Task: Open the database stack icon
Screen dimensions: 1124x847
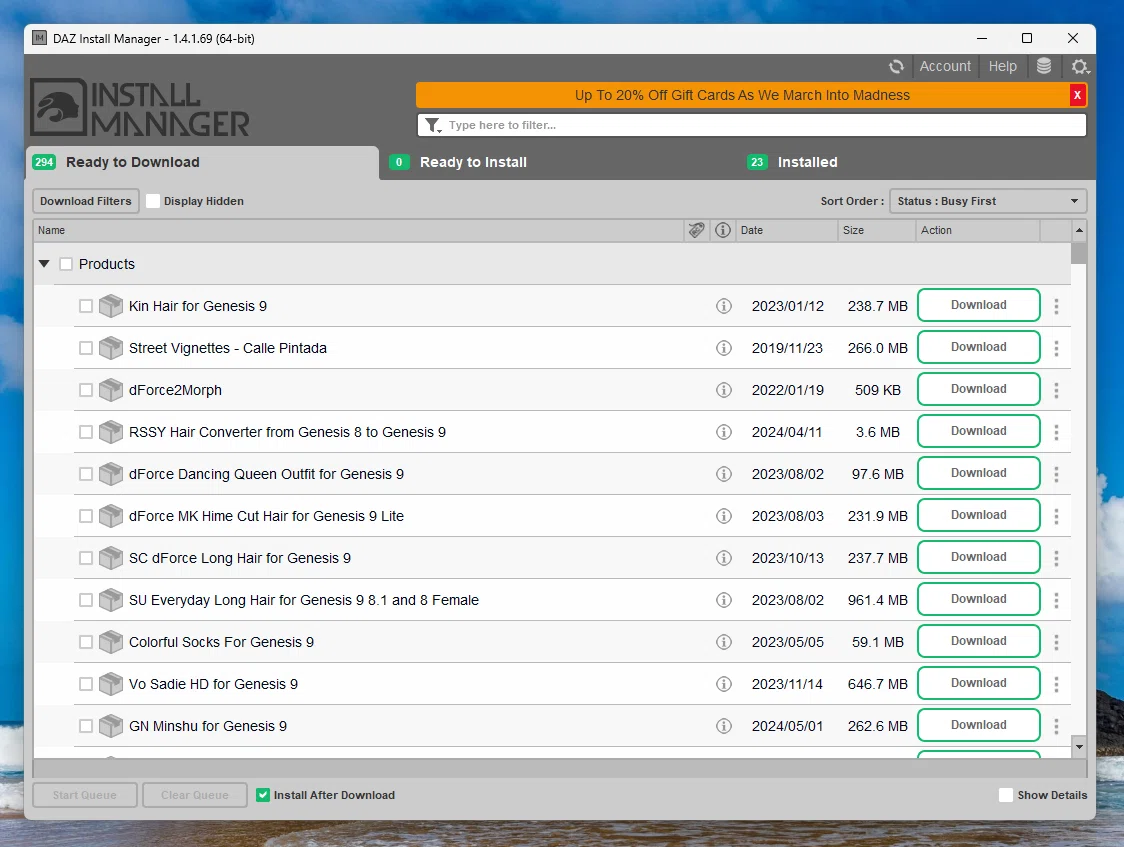Action: tap(1044, 67)
